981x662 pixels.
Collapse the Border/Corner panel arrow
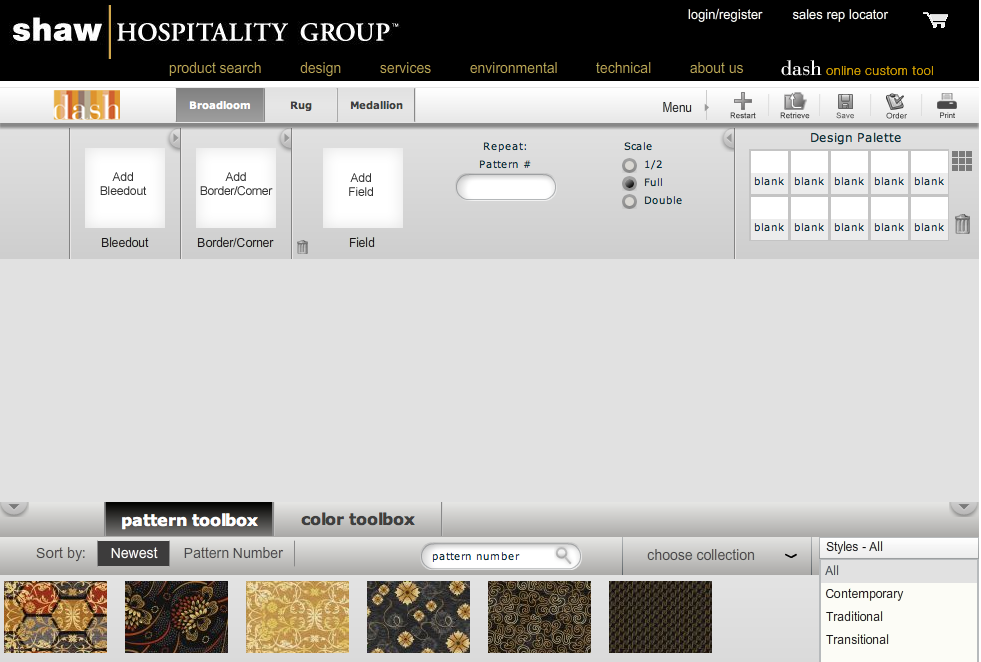click(x=286, y=138)
